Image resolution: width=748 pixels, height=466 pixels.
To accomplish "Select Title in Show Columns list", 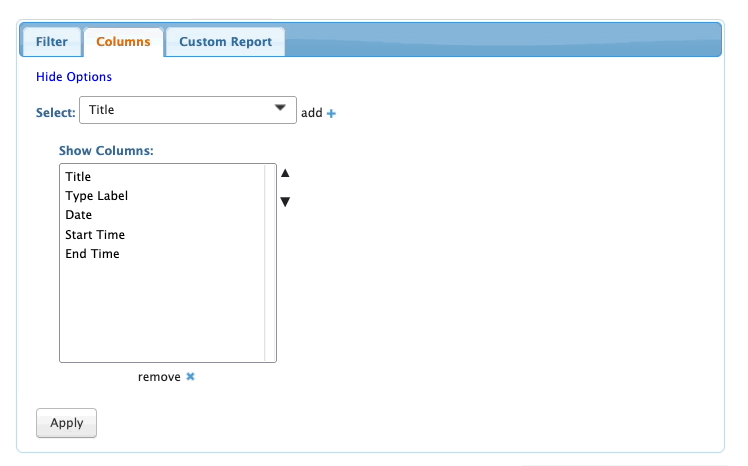I will [x=78, y=177].
